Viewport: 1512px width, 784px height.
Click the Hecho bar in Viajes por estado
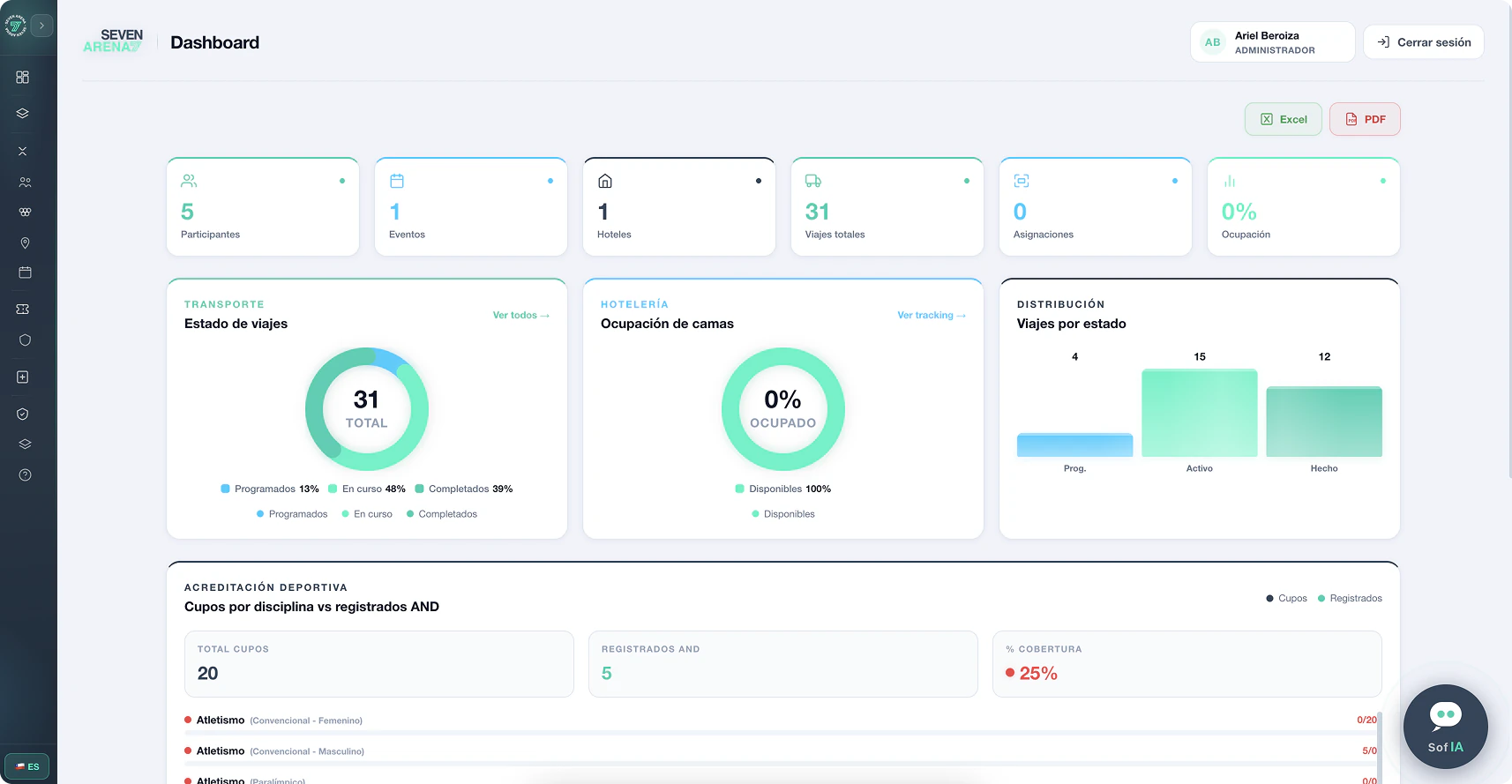tap(1324, 422)
